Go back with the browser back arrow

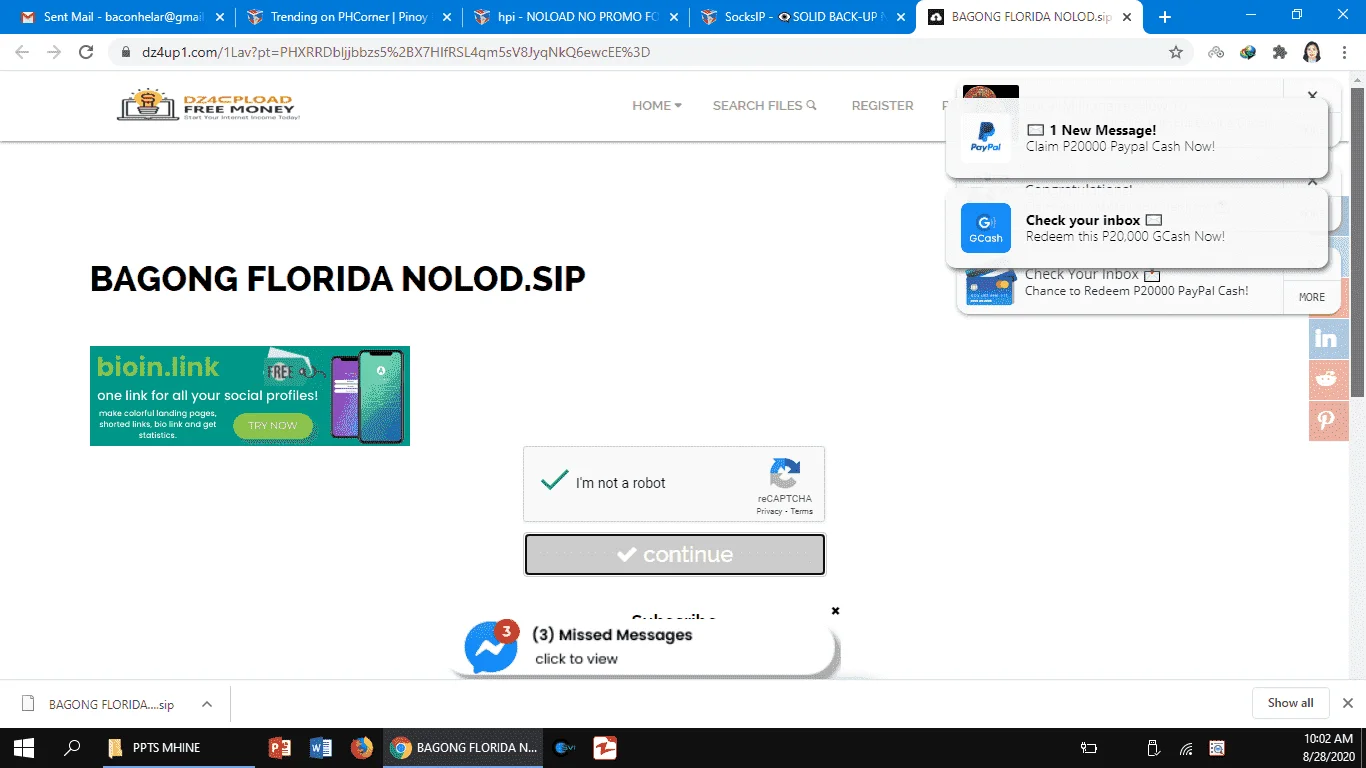click(x=22, y=52)
